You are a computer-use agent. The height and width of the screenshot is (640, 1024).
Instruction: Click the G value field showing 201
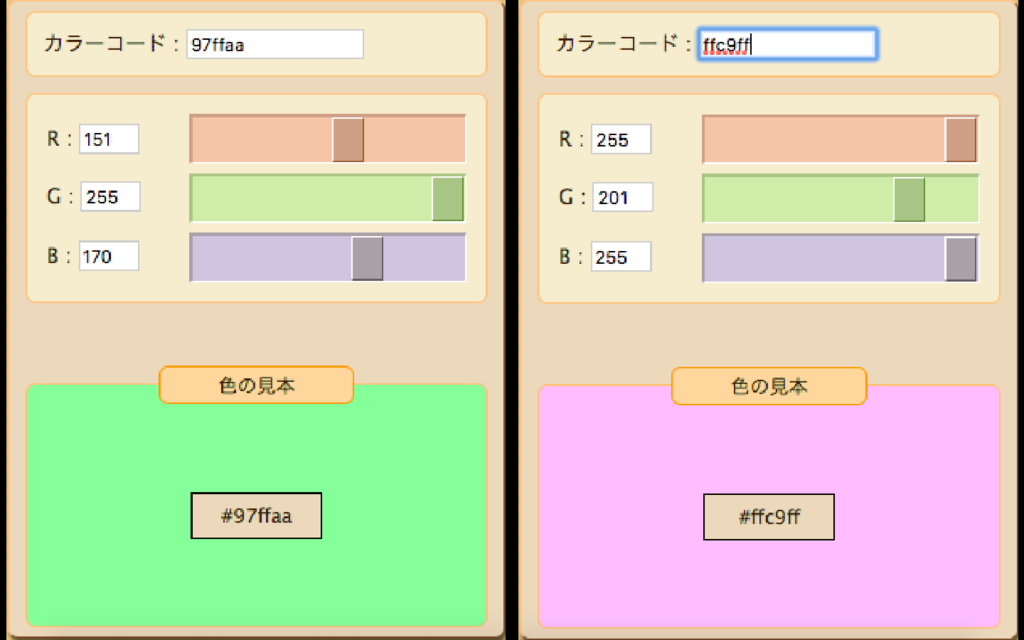(622, 197)
